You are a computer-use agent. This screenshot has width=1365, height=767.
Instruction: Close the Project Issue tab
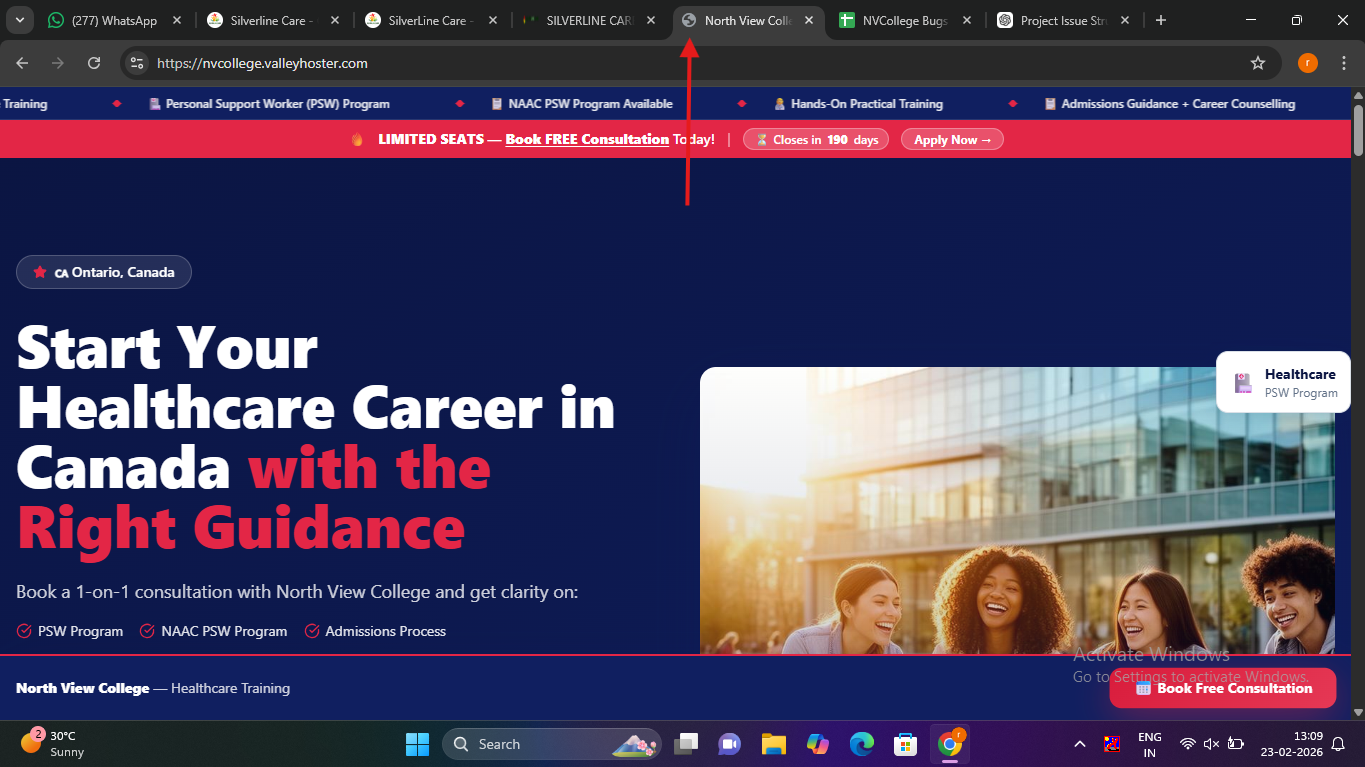pyautogui.click(x=1124, y=20)
